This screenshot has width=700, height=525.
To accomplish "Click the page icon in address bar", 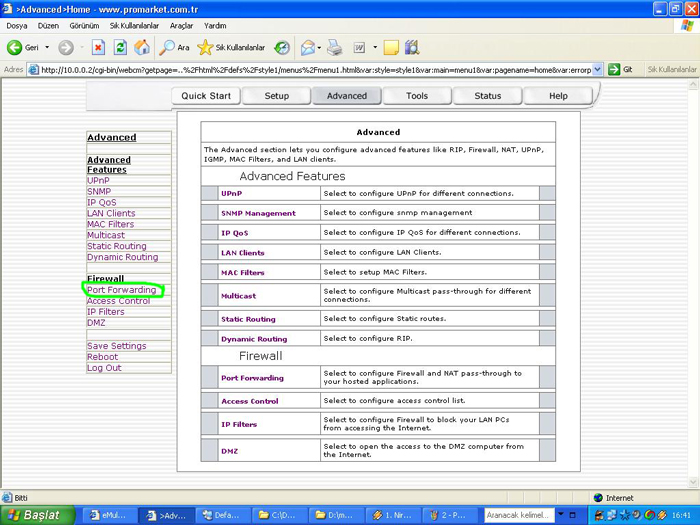I will 33,70.
